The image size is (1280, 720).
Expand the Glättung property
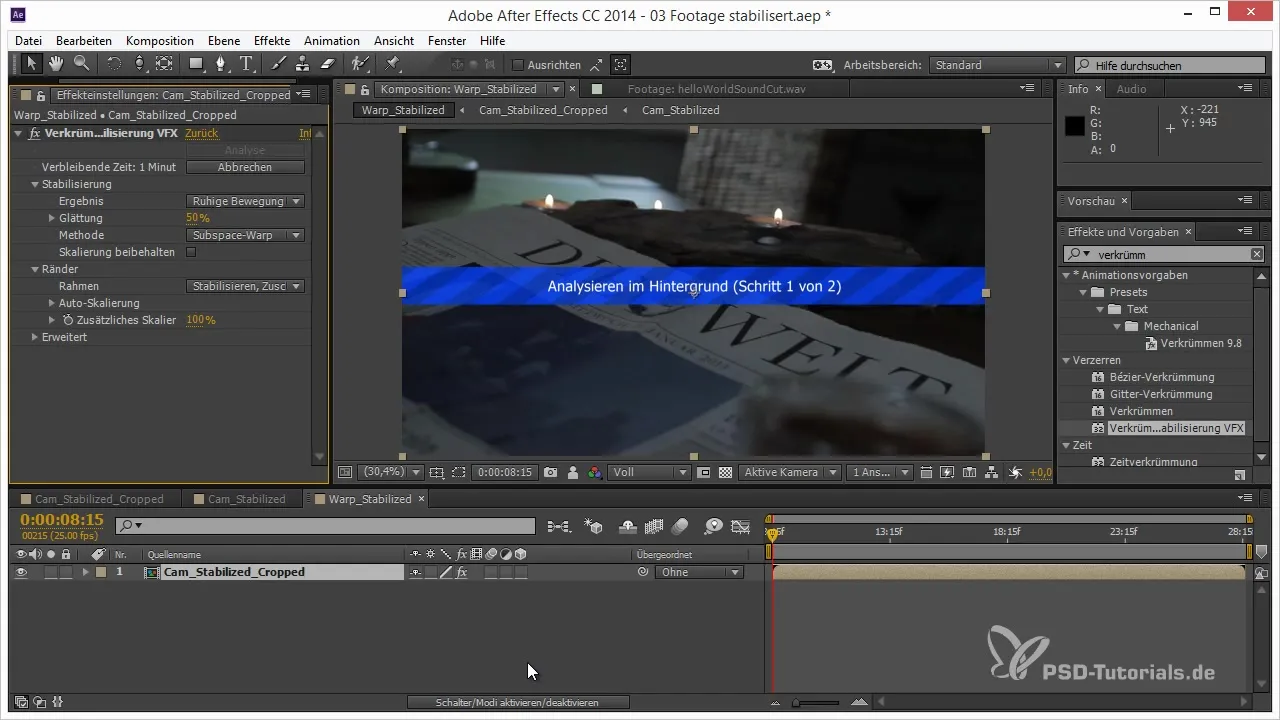click(x=52, y=218)
